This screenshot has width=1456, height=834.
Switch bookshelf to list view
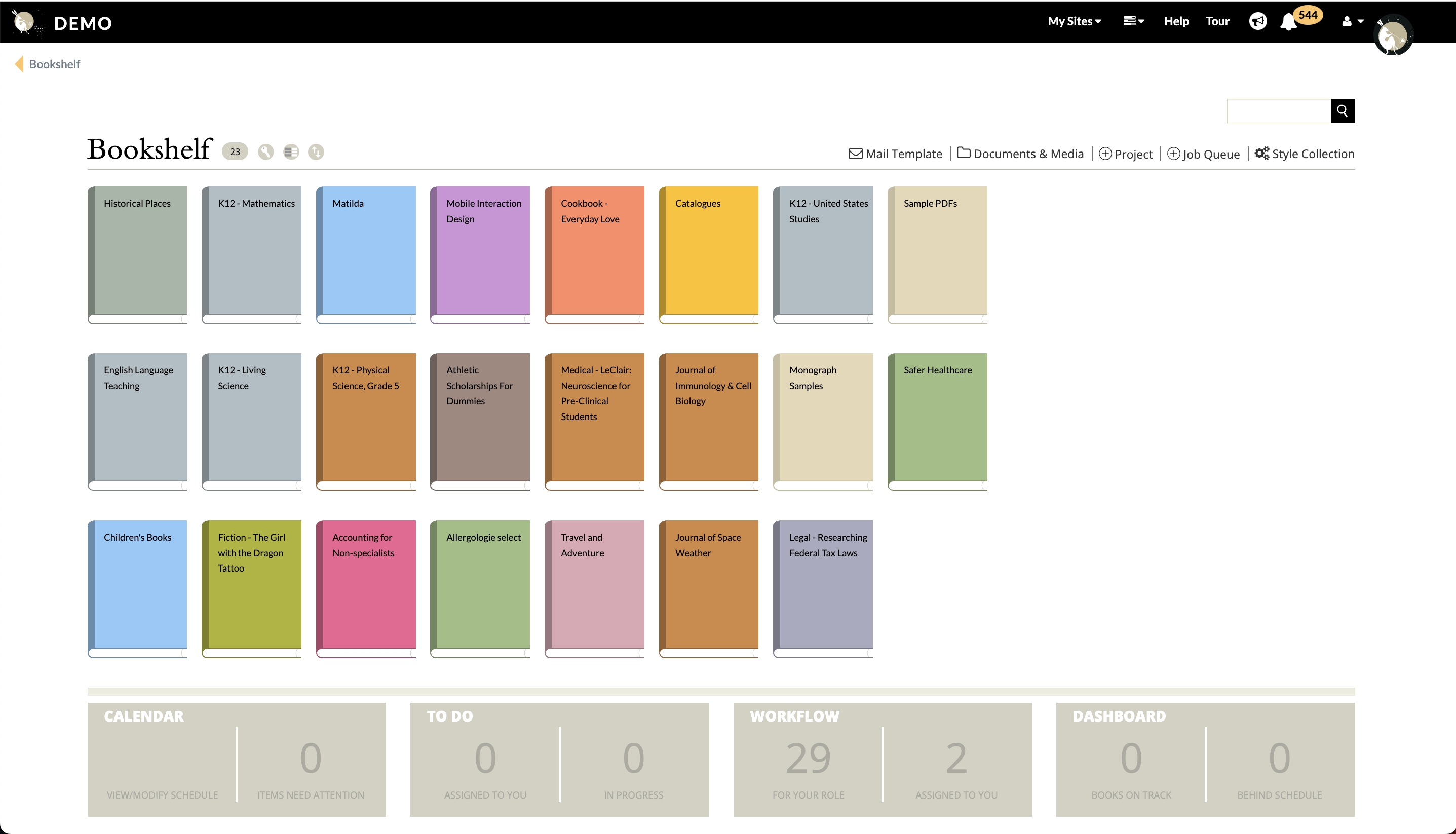pos(291,152)
